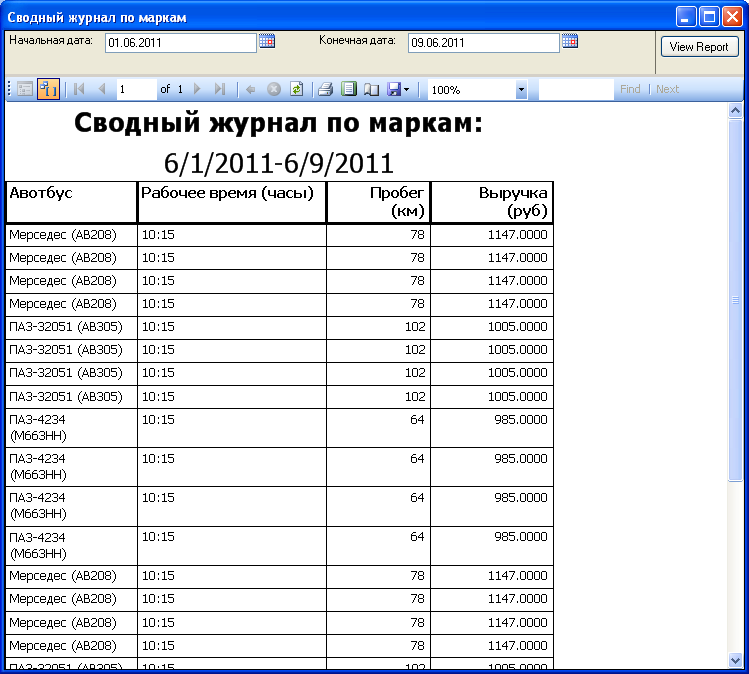Click the Пробег (км) column header
749x674 pixels.
(x=378, y=202)
